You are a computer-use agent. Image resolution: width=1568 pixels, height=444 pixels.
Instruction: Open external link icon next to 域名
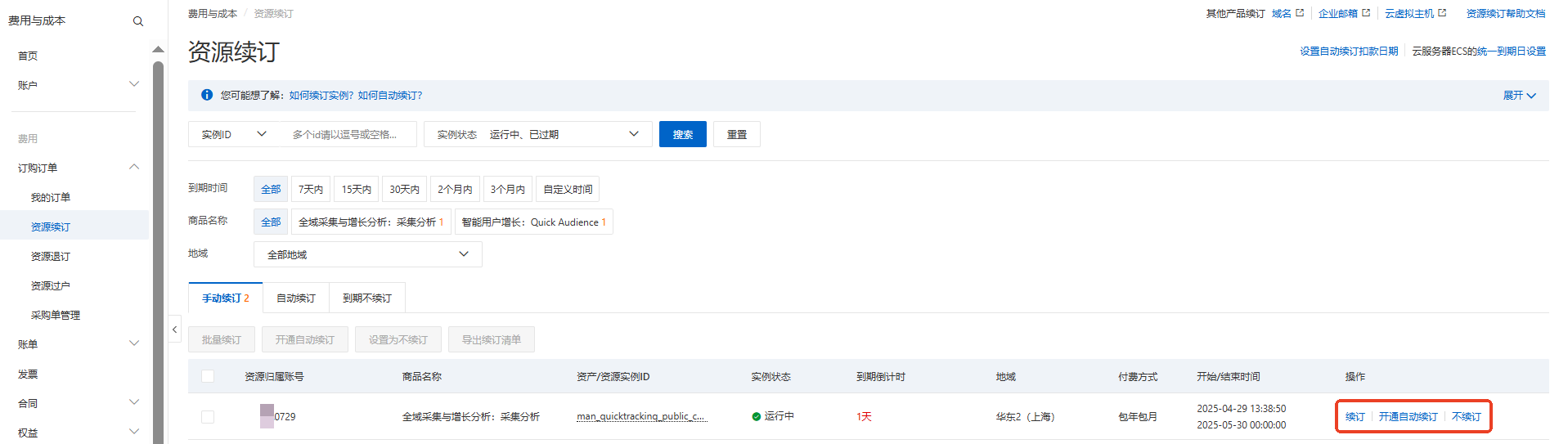click(x=1300, y=13)
